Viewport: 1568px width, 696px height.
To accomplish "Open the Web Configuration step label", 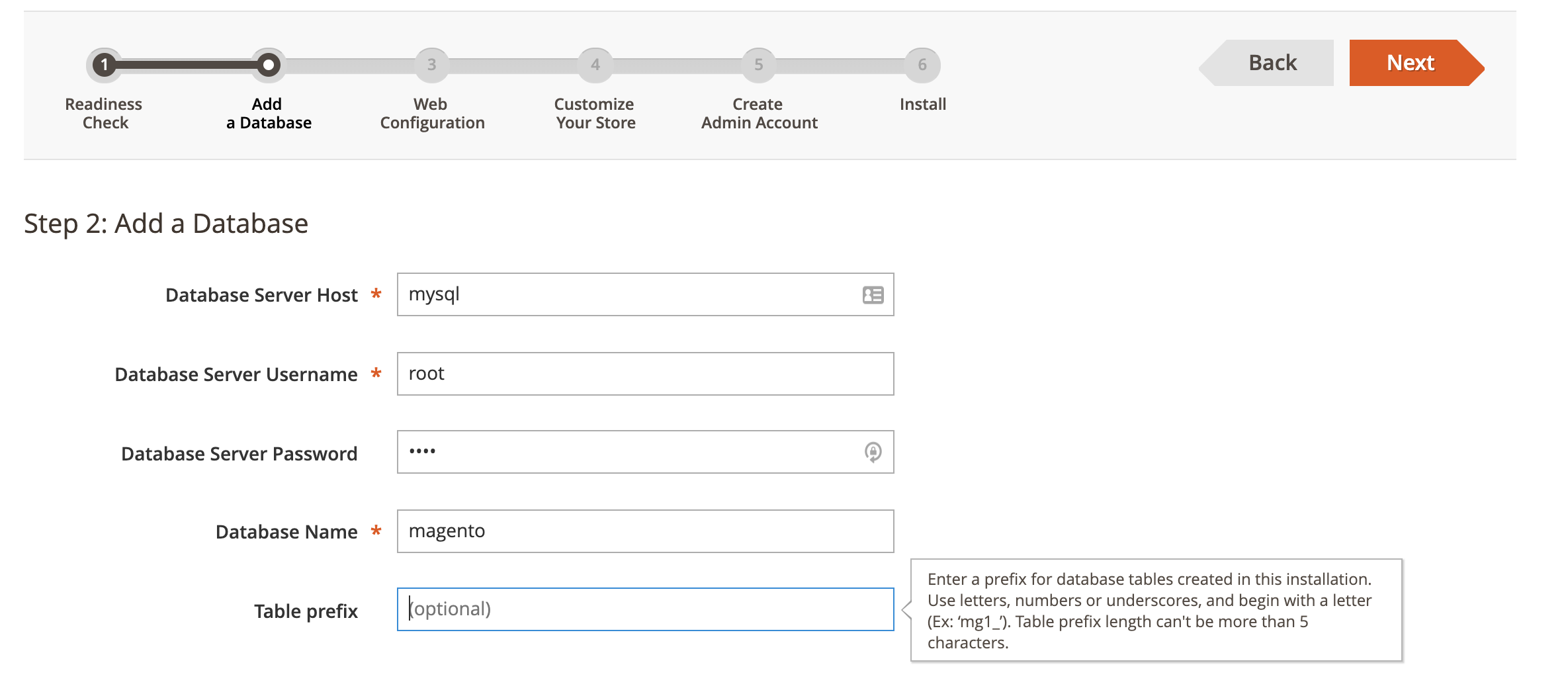I will [432, 113].
